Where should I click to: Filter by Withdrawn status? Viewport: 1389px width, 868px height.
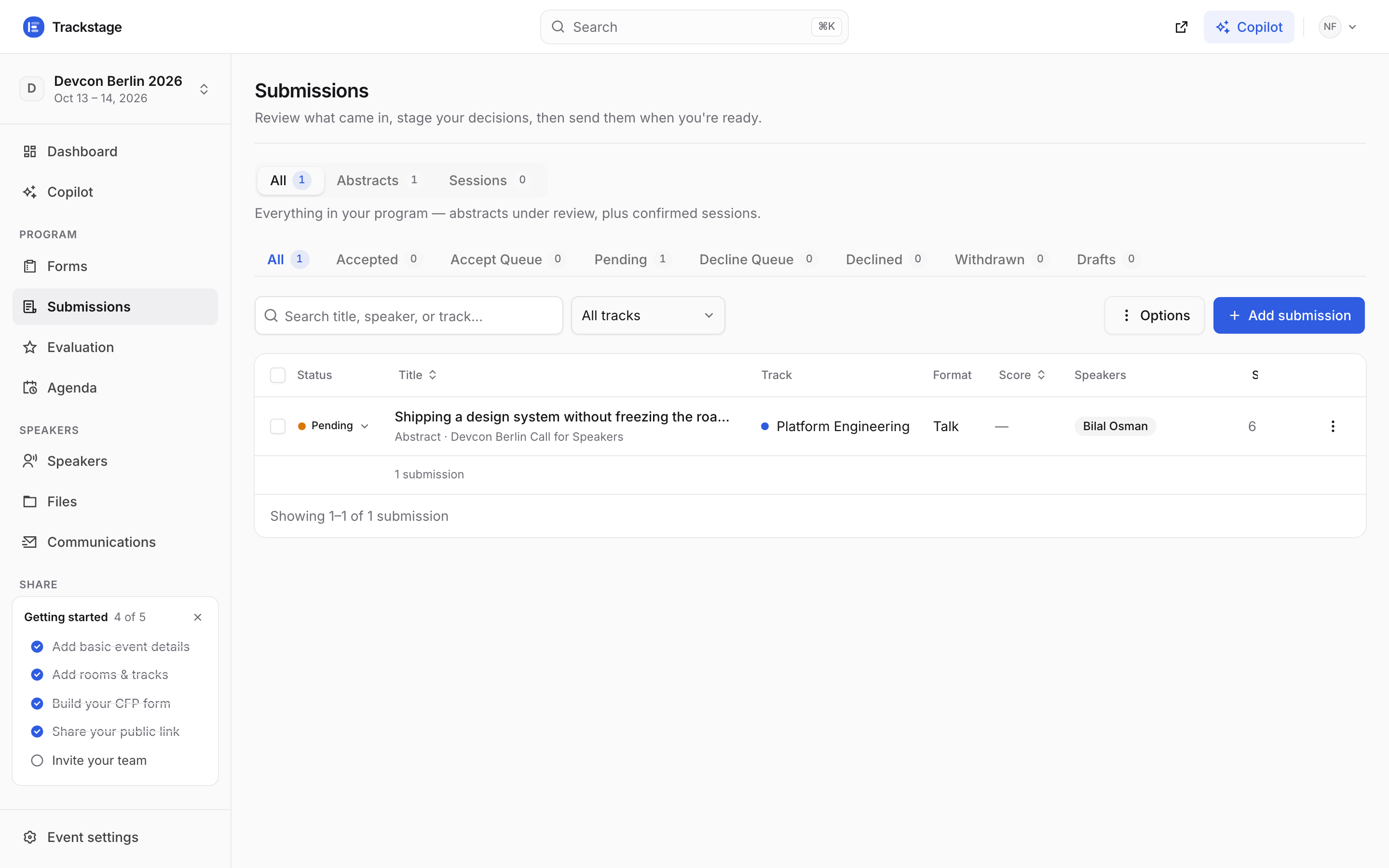coord(1001,259)
